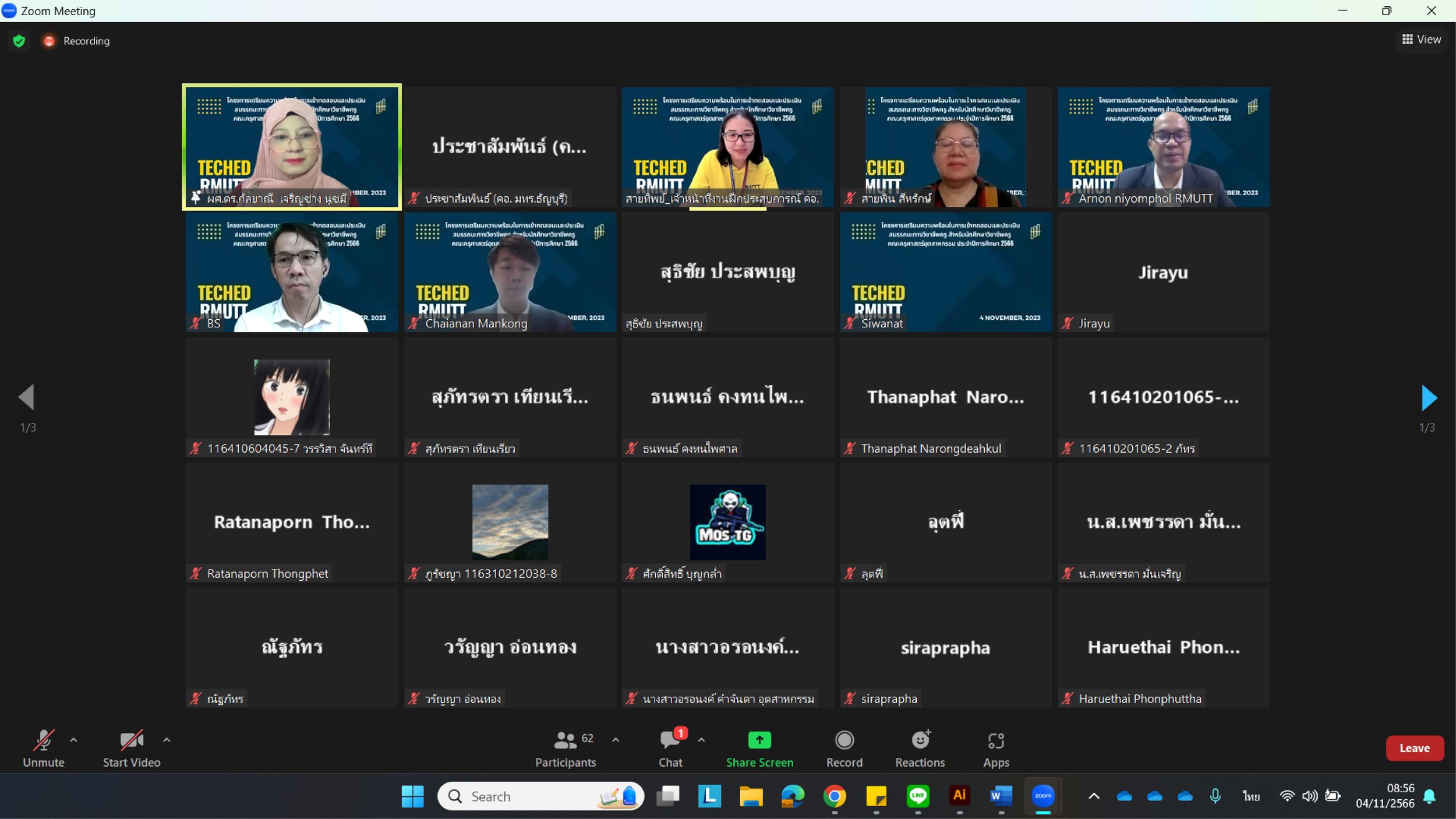Open the Apps panel
This screenshot has width=1456, height=819.
[996, 749]
